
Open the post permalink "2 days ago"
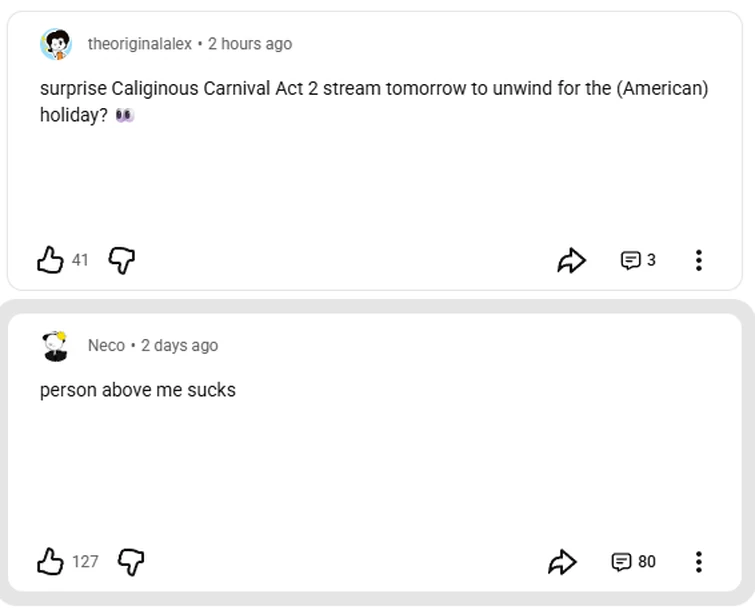(x=179, y=346)
